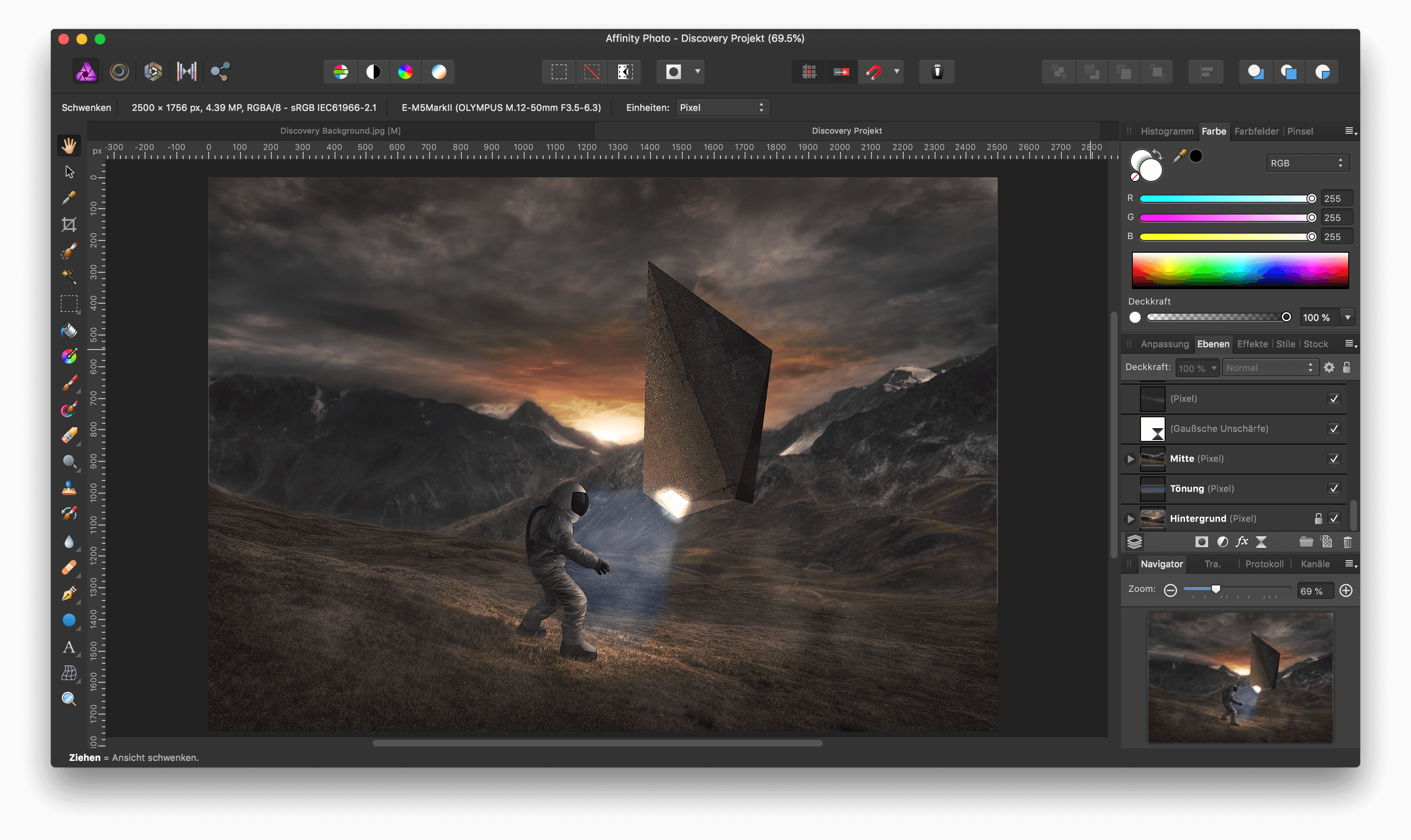Select the Crop tool
Viewport: 1411px width, 840px height.
[x=69, y=225]
